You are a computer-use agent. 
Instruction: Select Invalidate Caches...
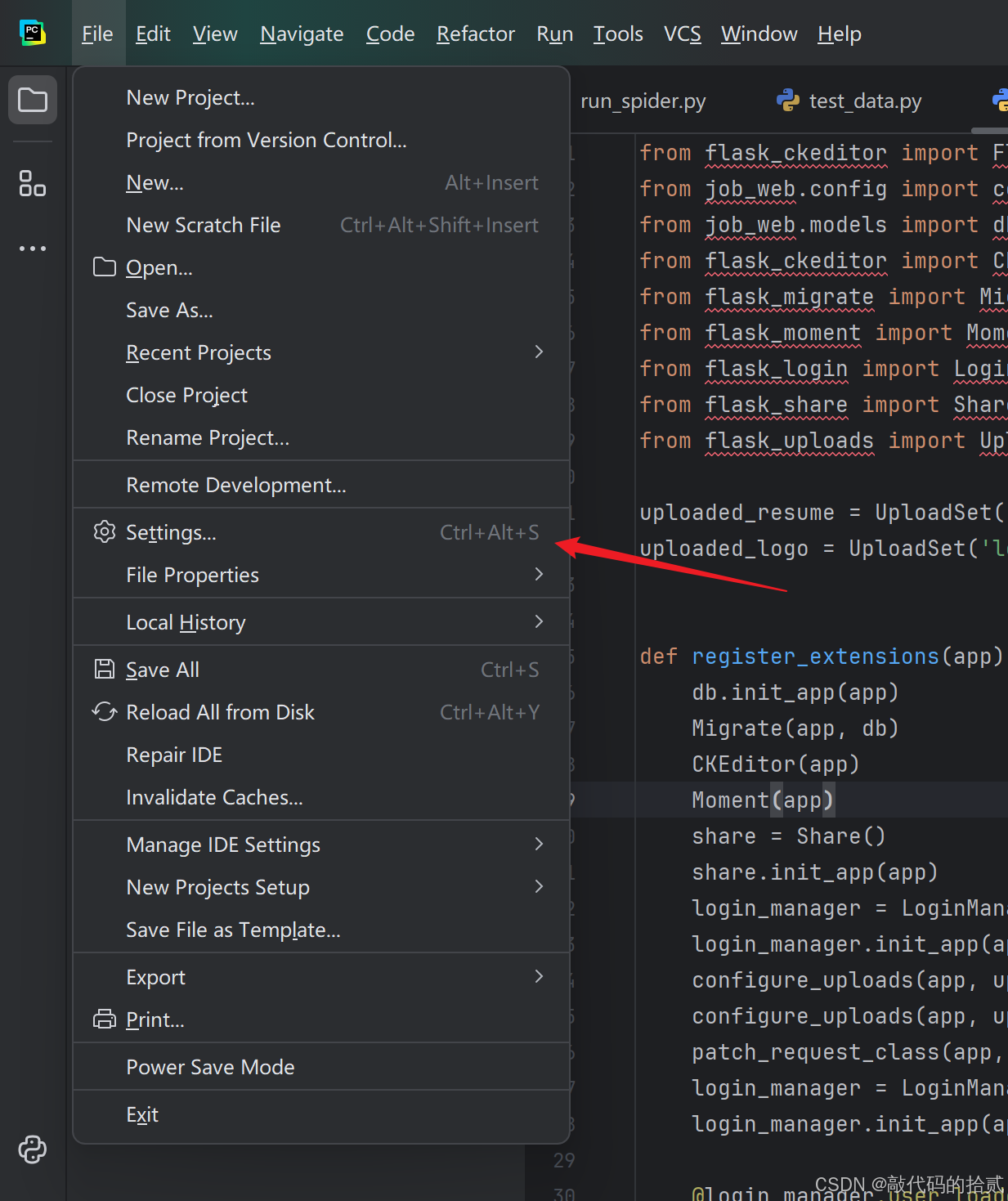321,797
